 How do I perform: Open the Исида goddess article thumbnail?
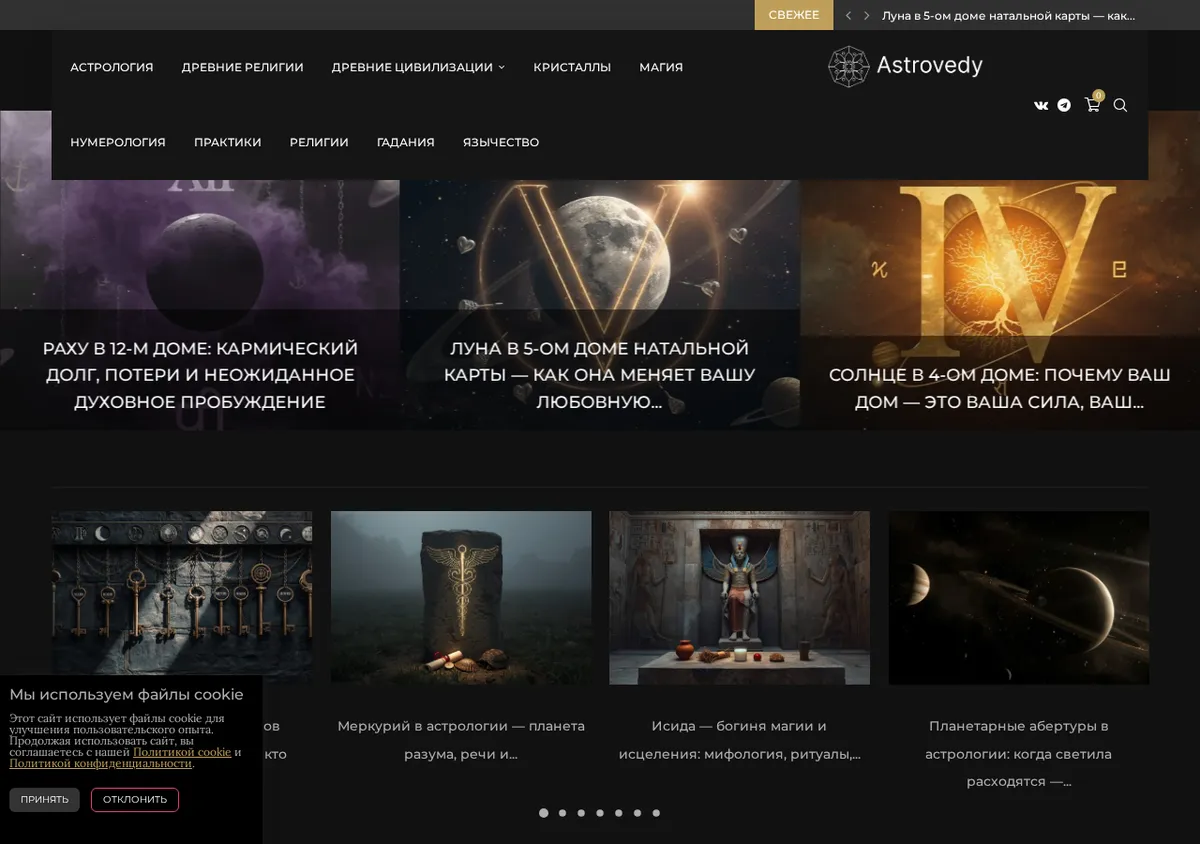(740, 598)
